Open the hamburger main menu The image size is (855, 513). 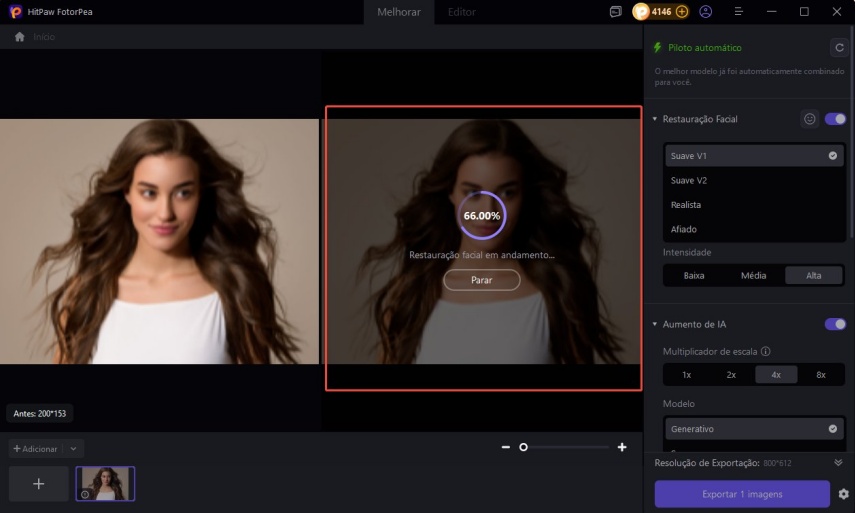point(737,12)
